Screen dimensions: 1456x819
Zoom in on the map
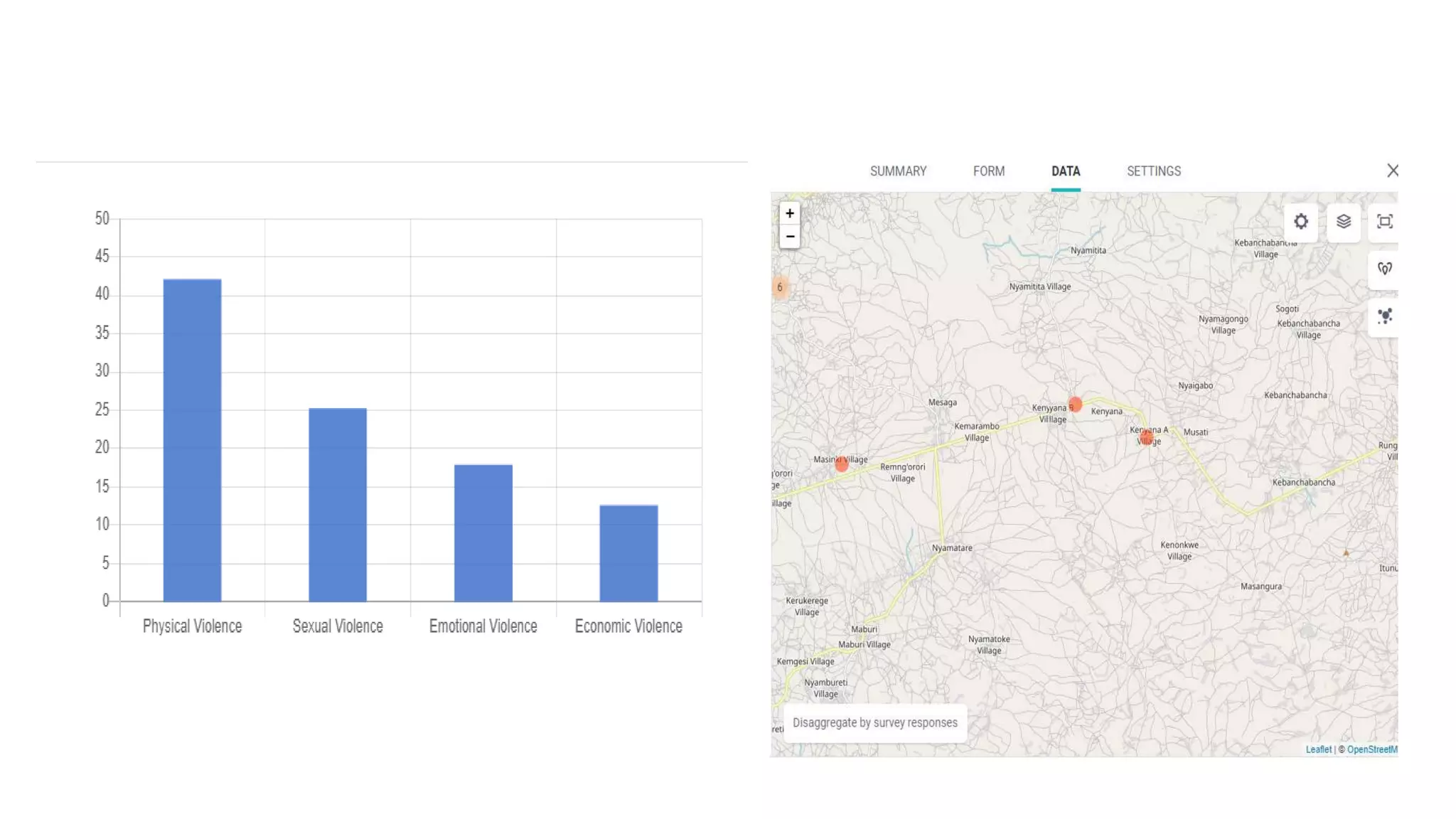(x=790, y=213)
